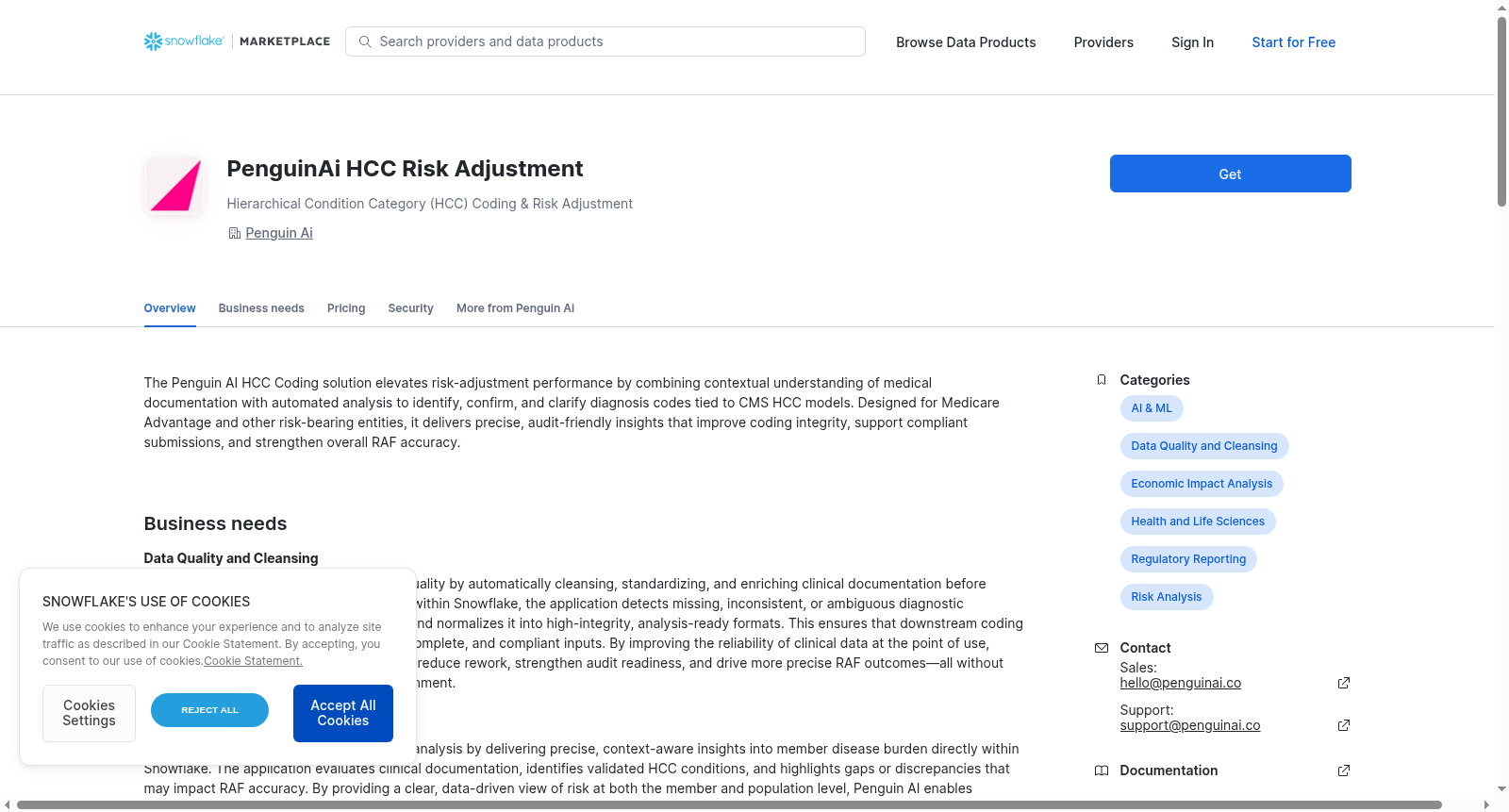Screen dimensions: 1509x812
Task: Select the Overview tab
Action: (x=170, y=308)
